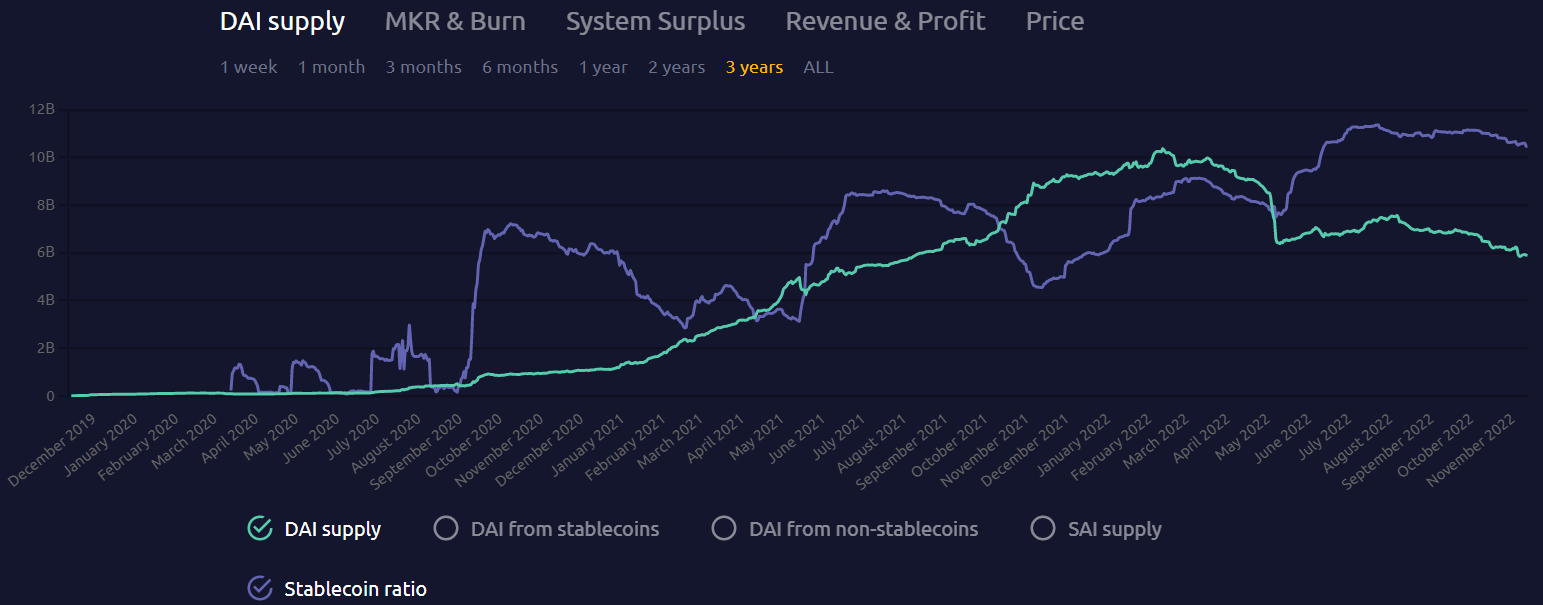The image size is (1543, 605).
Task: Set time range to 2 years
Action: (x=676, y=68)
